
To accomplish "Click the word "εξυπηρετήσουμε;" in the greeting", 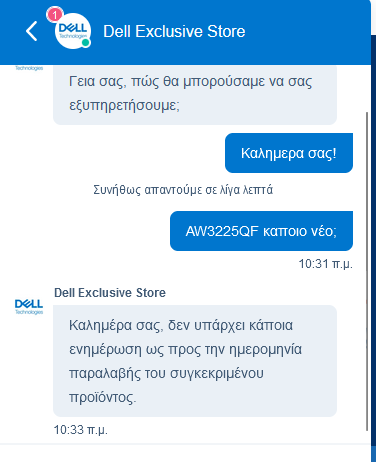I will 124,105.
